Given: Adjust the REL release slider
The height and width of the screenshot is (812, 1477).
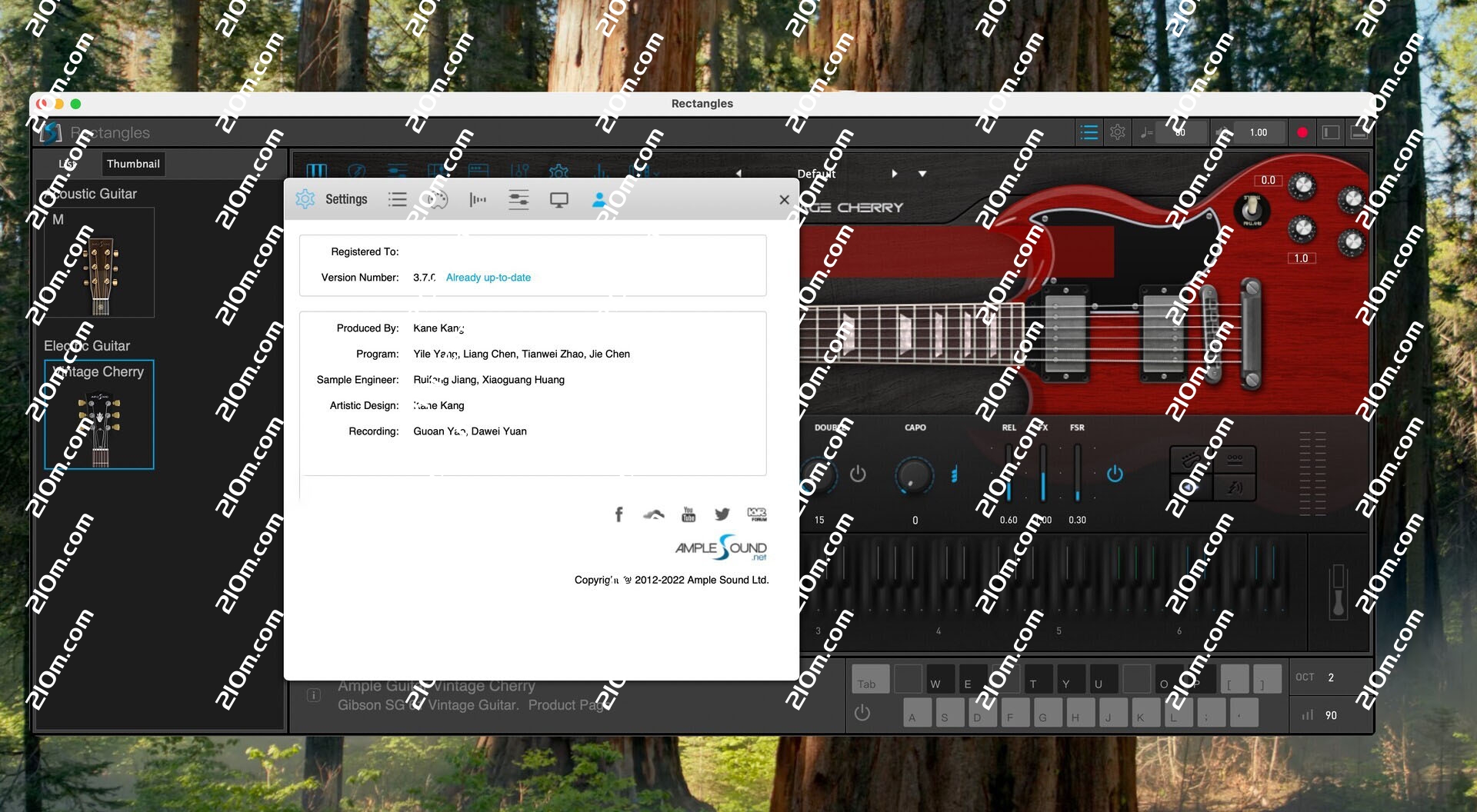Looking at the screenshot, I should coord(1009,474).
